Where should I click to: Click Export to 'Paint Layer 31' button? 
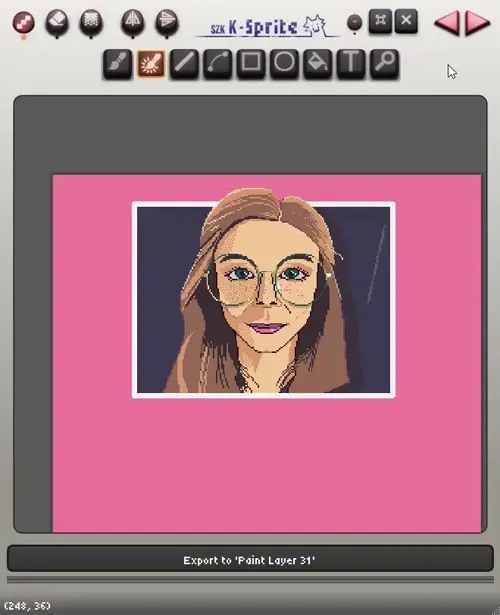pos(250,559)
